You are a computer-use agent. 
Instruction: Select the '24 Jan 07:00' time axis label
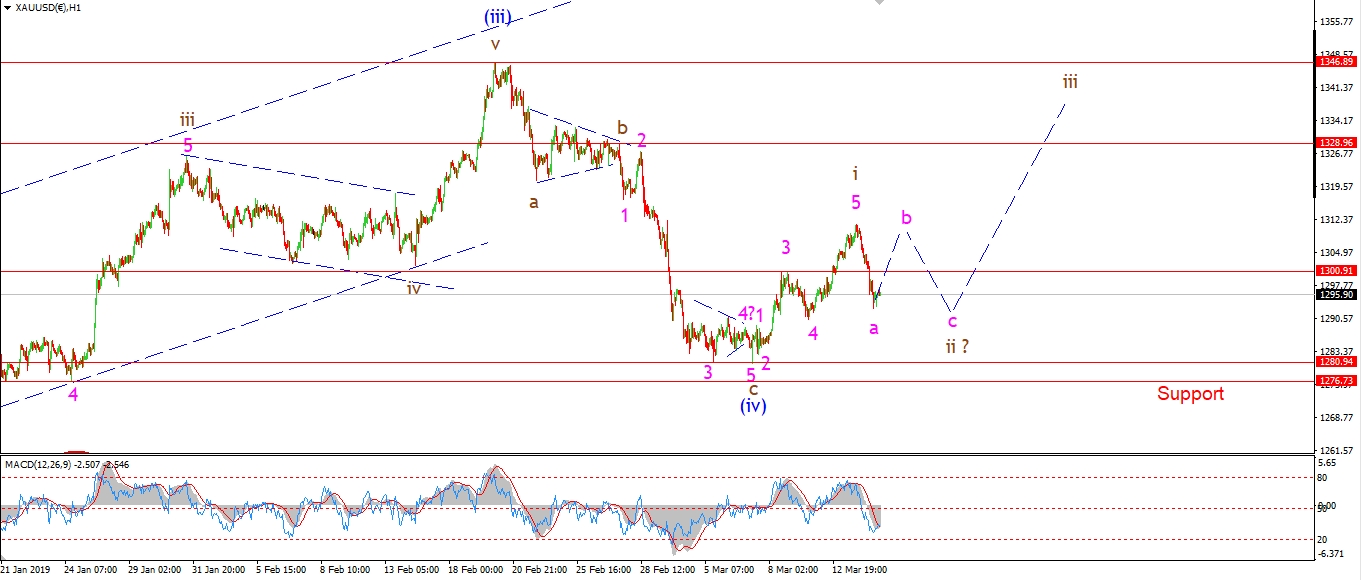tap(92, 570)
